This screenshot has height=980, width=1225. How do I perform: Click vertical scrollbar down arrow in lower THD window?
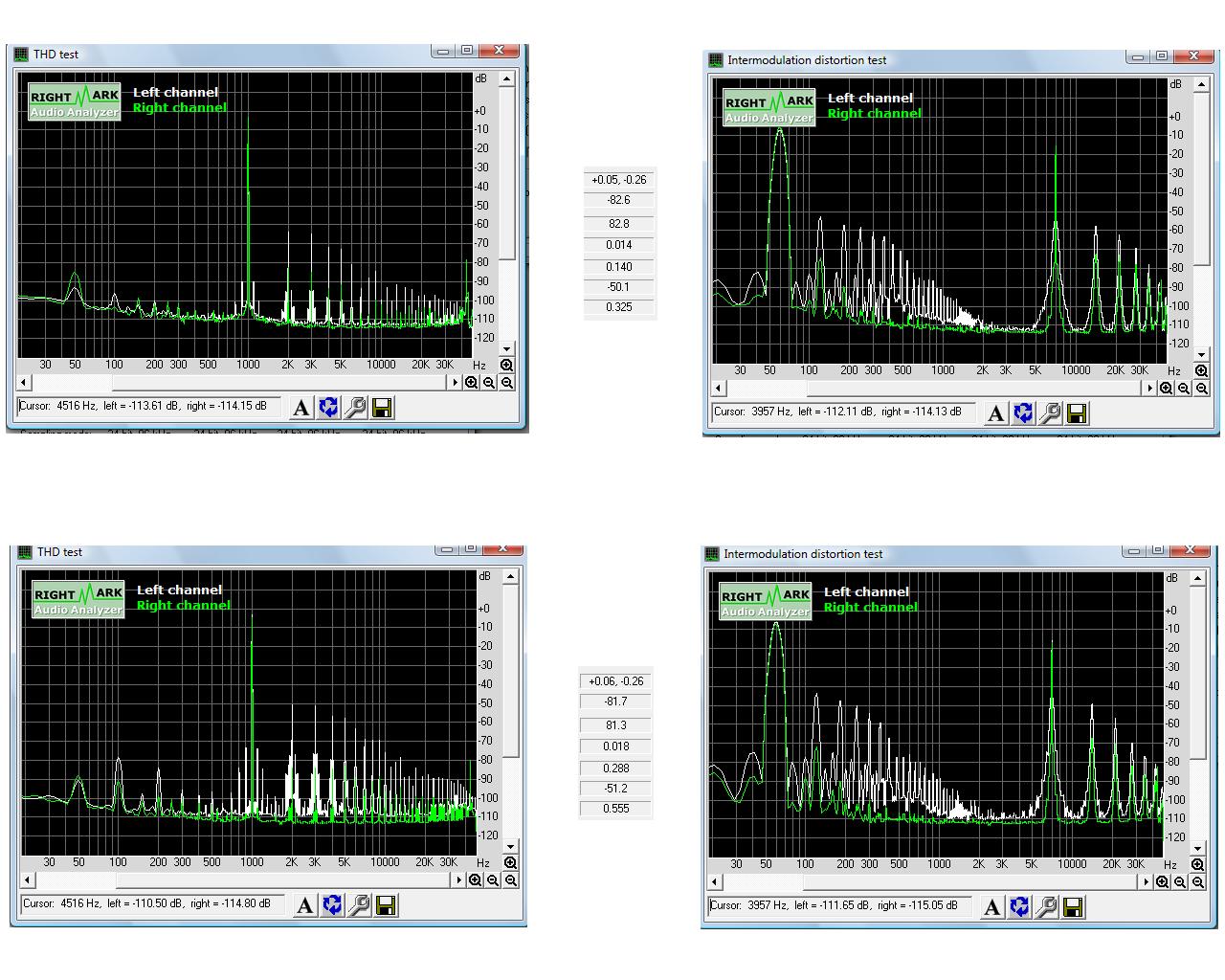(511, 847)
